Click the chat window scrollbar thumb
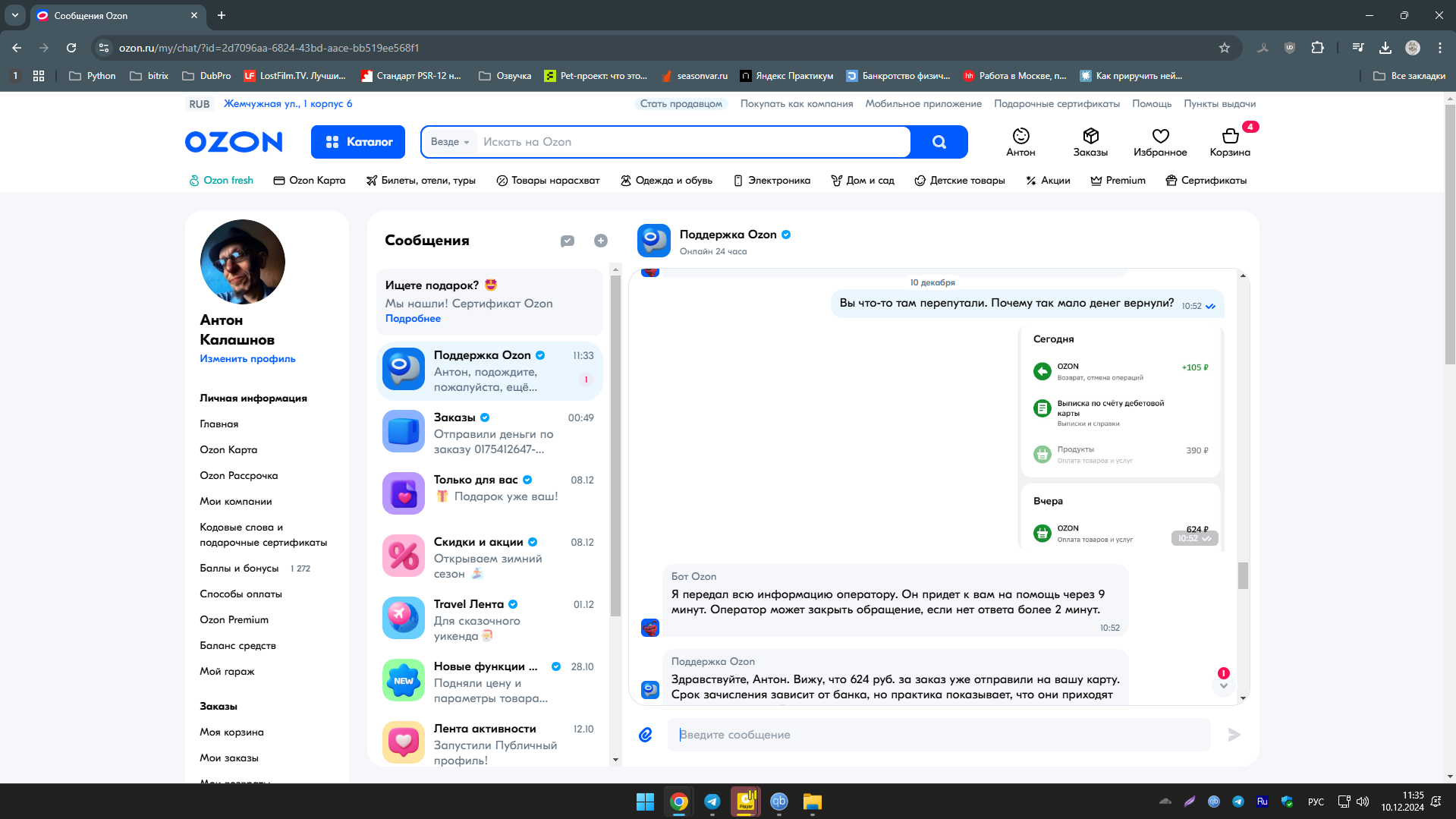The width and height of the screenshot is (1456, 819). point(1243,575)
